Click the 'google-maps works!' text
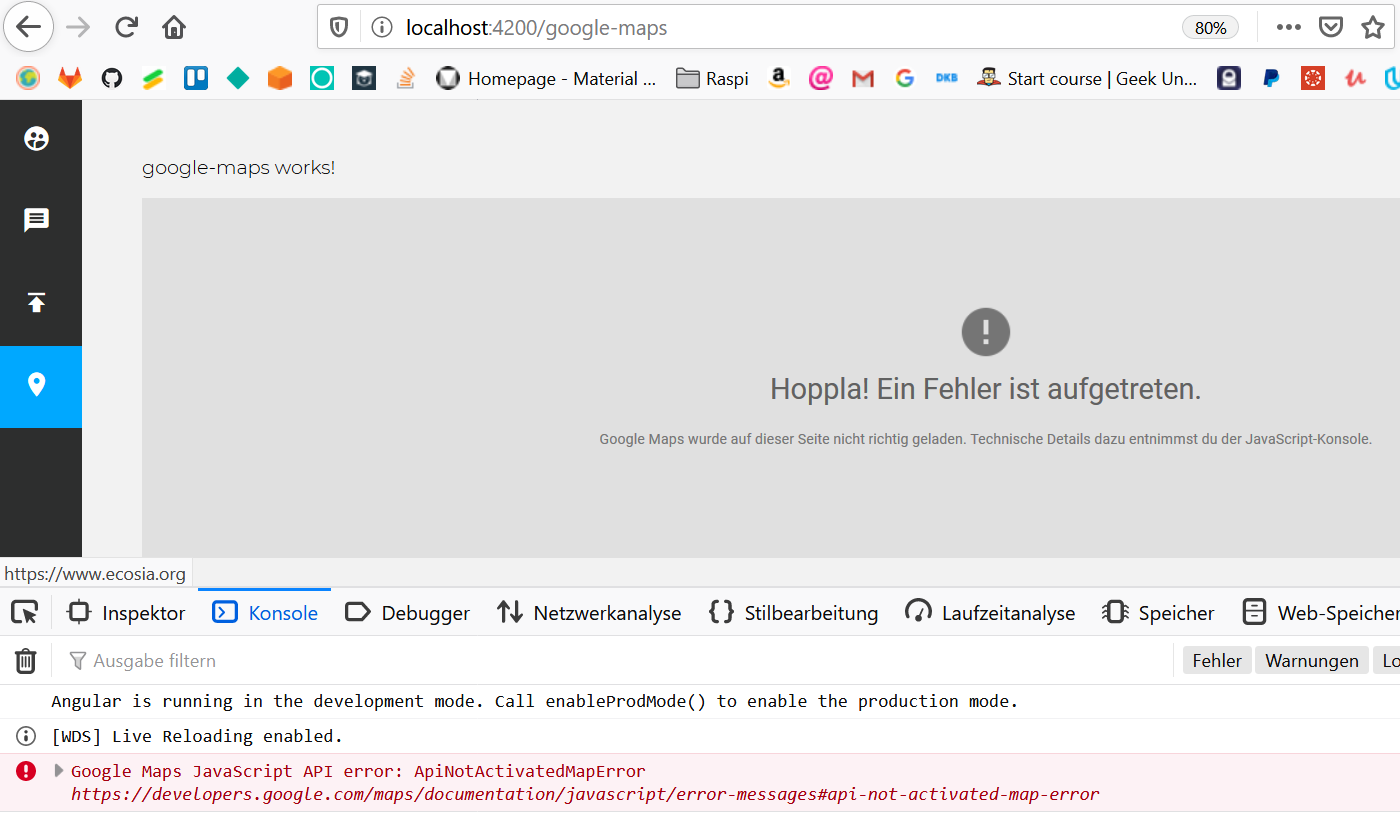The height and width of the screenshot is (815, 1400). [x=238, y=167]
